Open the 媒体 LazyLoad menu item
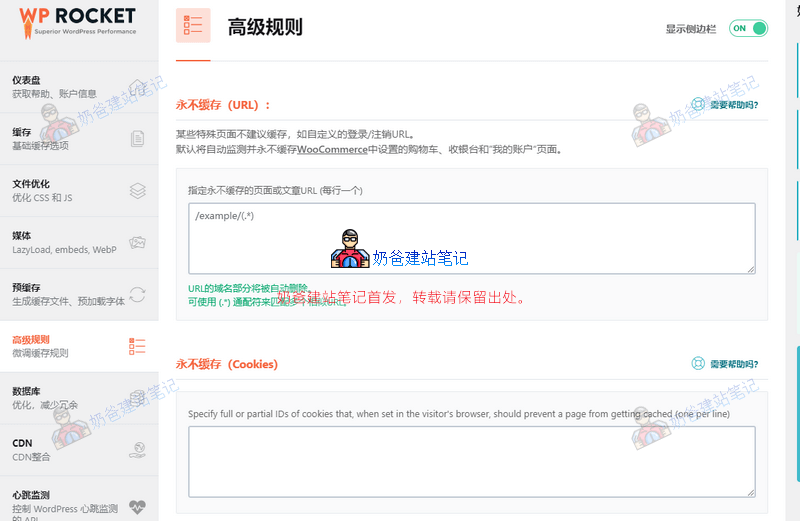Screen dimensions: 800x521 pos(79,242)
